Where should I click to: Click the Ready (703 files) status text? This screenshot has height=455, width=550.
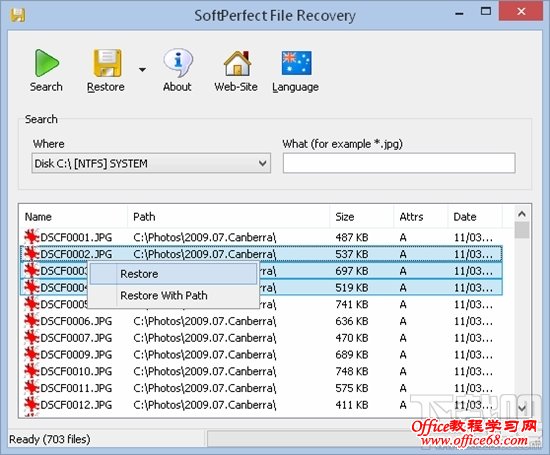click(x=49, y=439)
